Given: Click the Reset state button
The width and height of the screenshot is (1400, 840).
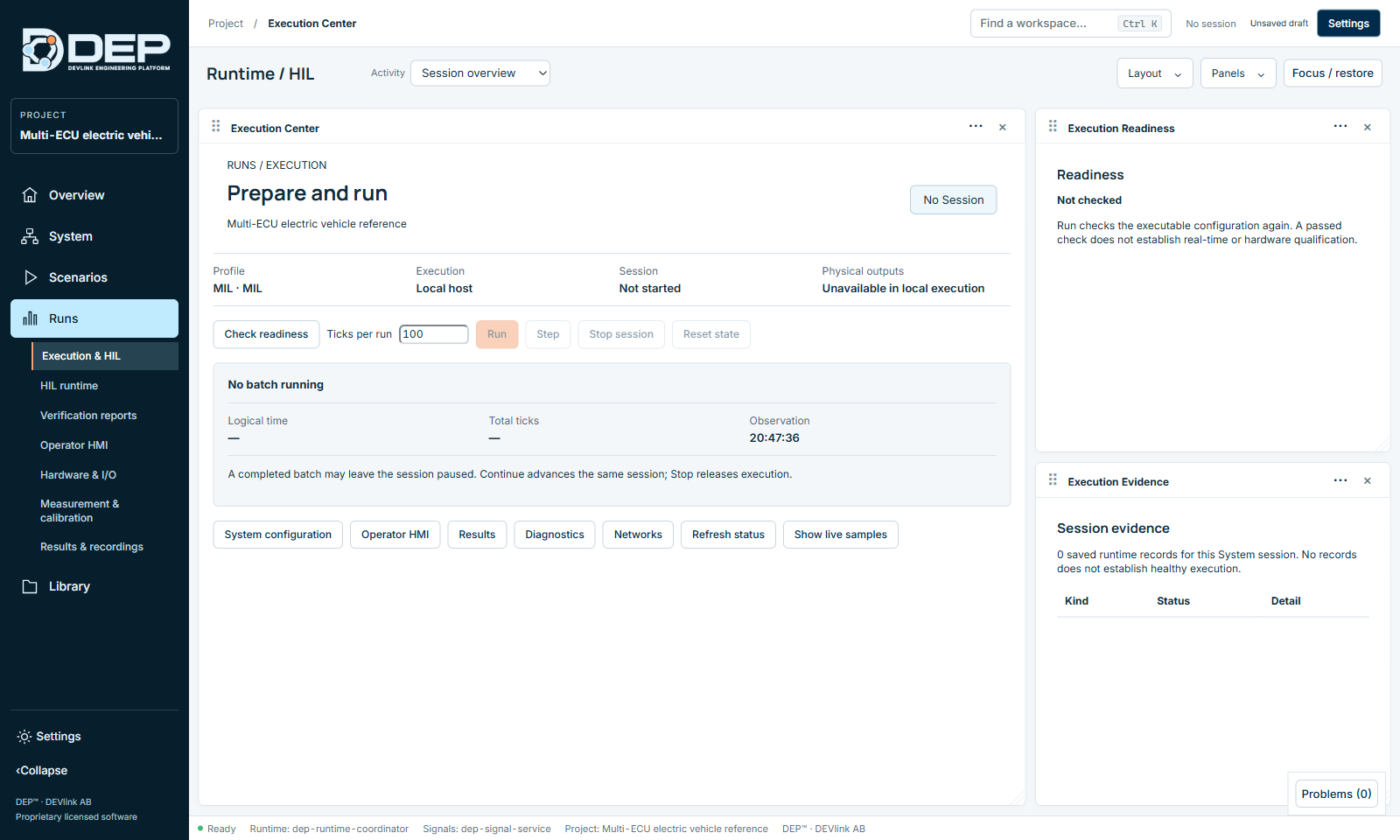Looking at the screenshot, I should [711, 334].
